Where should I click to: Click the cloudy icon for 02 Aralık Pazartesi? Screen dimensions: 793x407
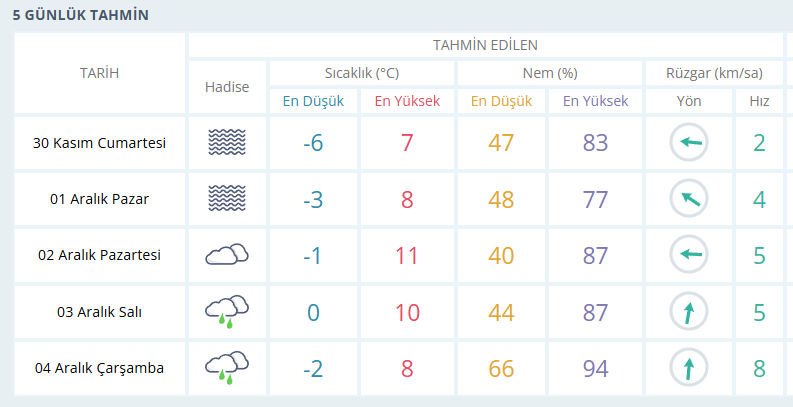226,255
